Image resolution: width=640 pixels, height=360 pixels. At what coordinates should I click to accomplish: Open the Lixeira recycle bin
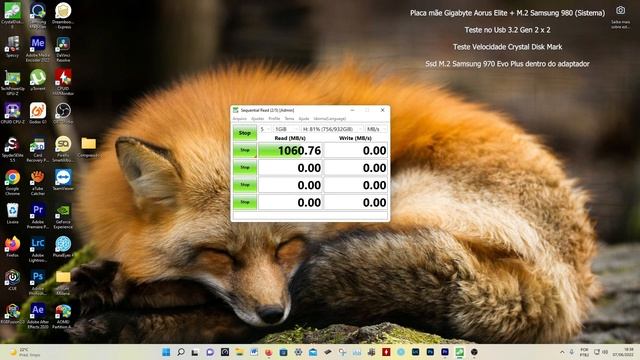[13, 213]
